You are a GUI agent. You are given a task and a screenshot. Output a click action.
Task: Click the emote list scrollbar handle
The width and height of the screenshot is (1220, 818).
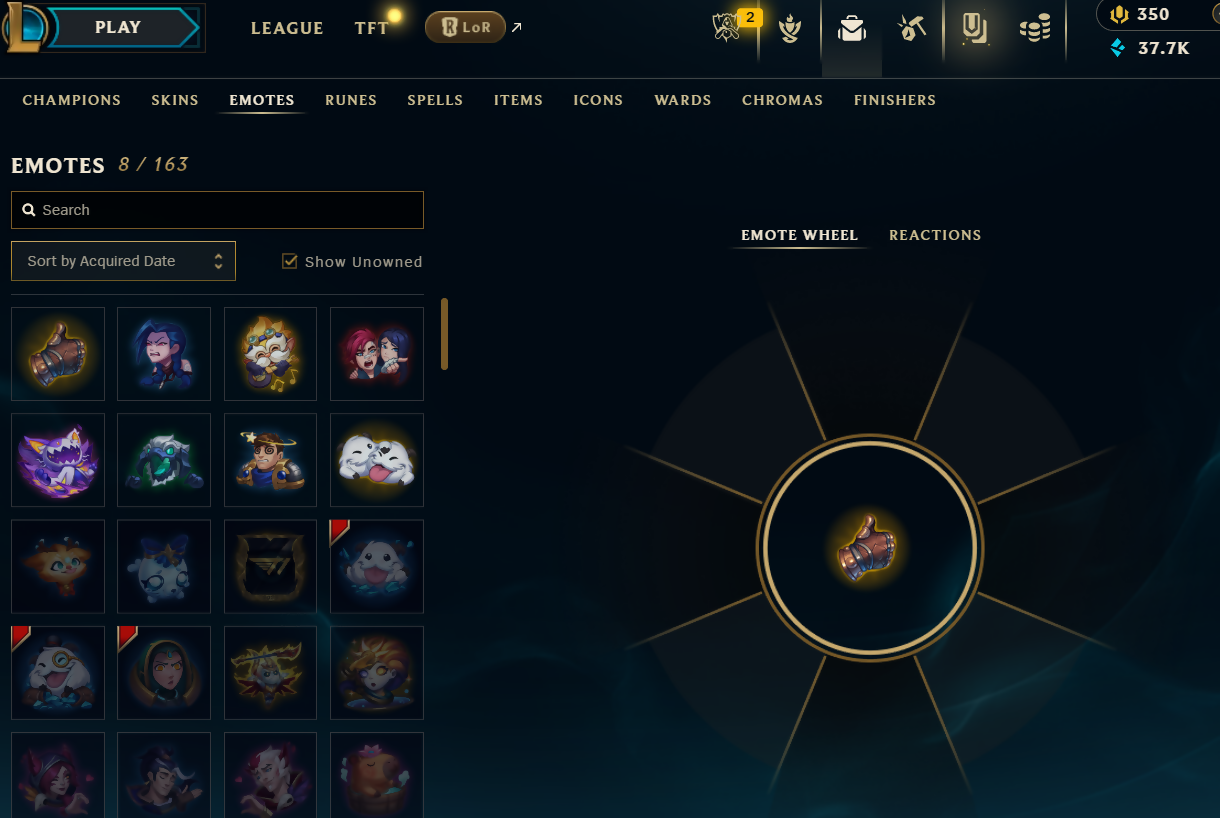444,334
